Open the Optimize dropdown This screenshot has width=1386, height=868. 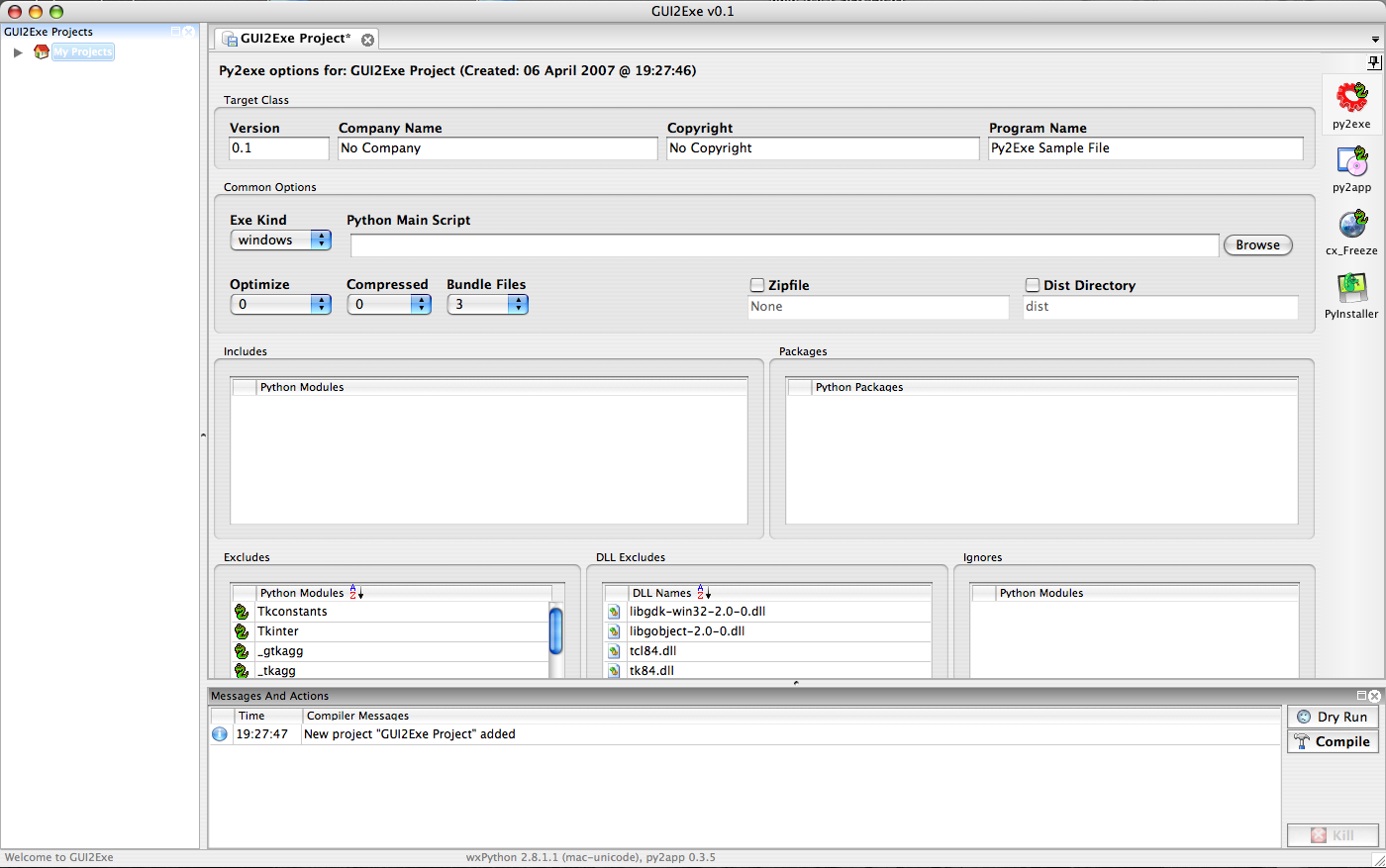pyautogui.click(x=280, y=305)
